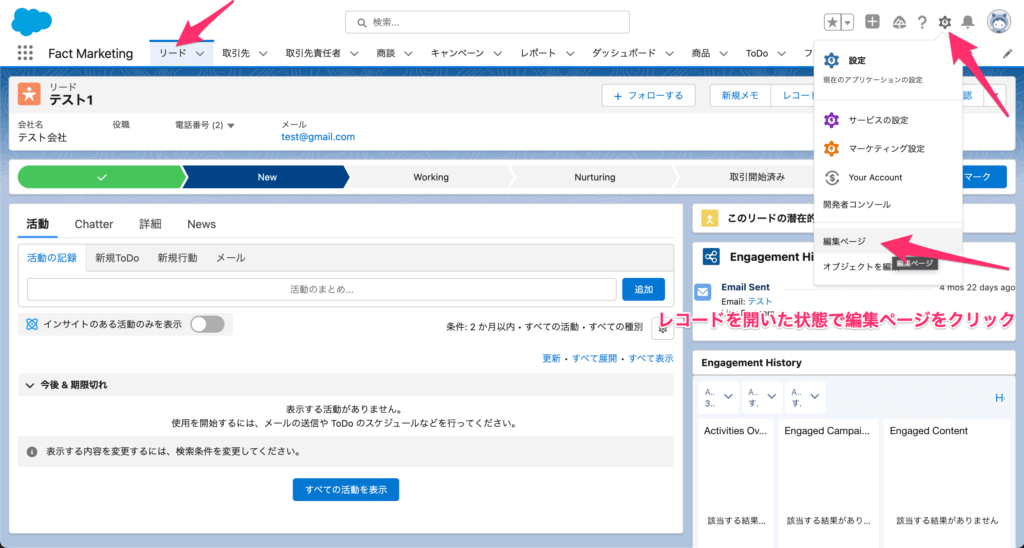The image size is (1024, 548).
Task: Click the 追加 button
Action: 643,289
